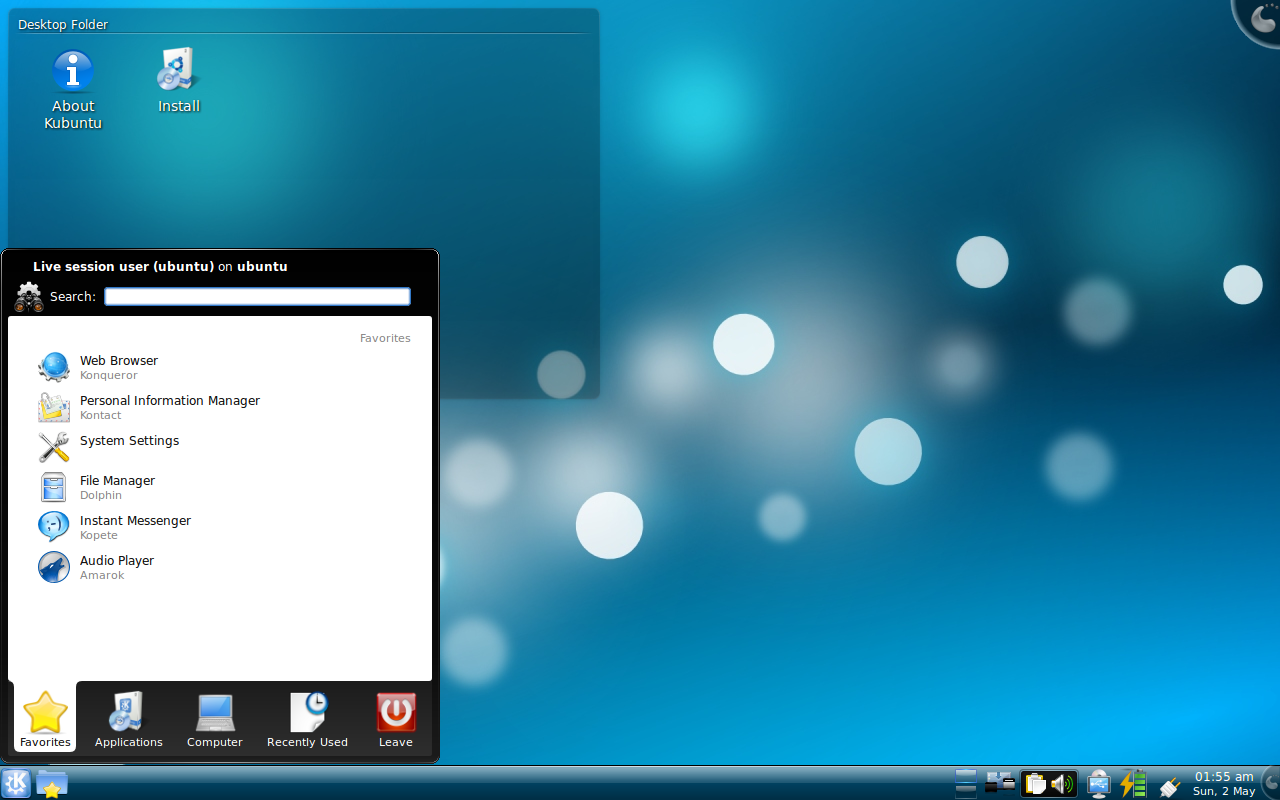Open the Recently Used tab
This screenshot has width=1280, height=800.
pyautogui.click(x=307, y=718)
